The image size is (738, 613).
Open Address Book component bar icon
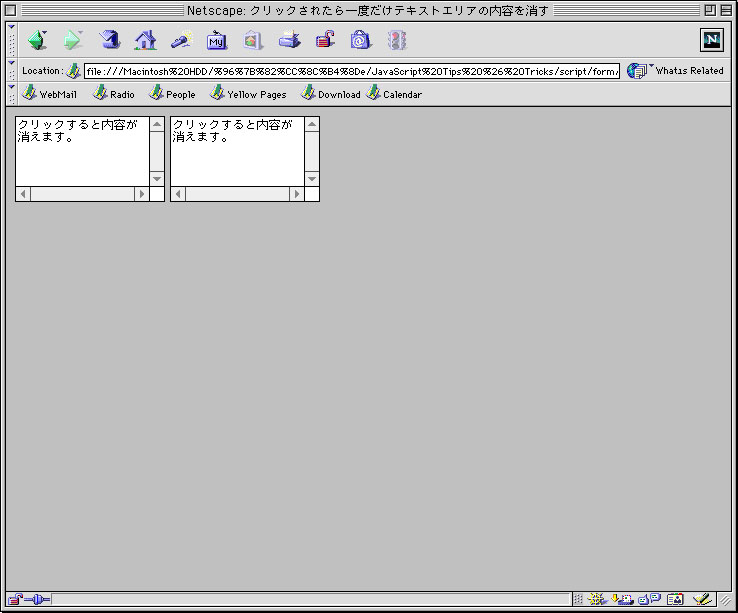click(x=675, y=599)
